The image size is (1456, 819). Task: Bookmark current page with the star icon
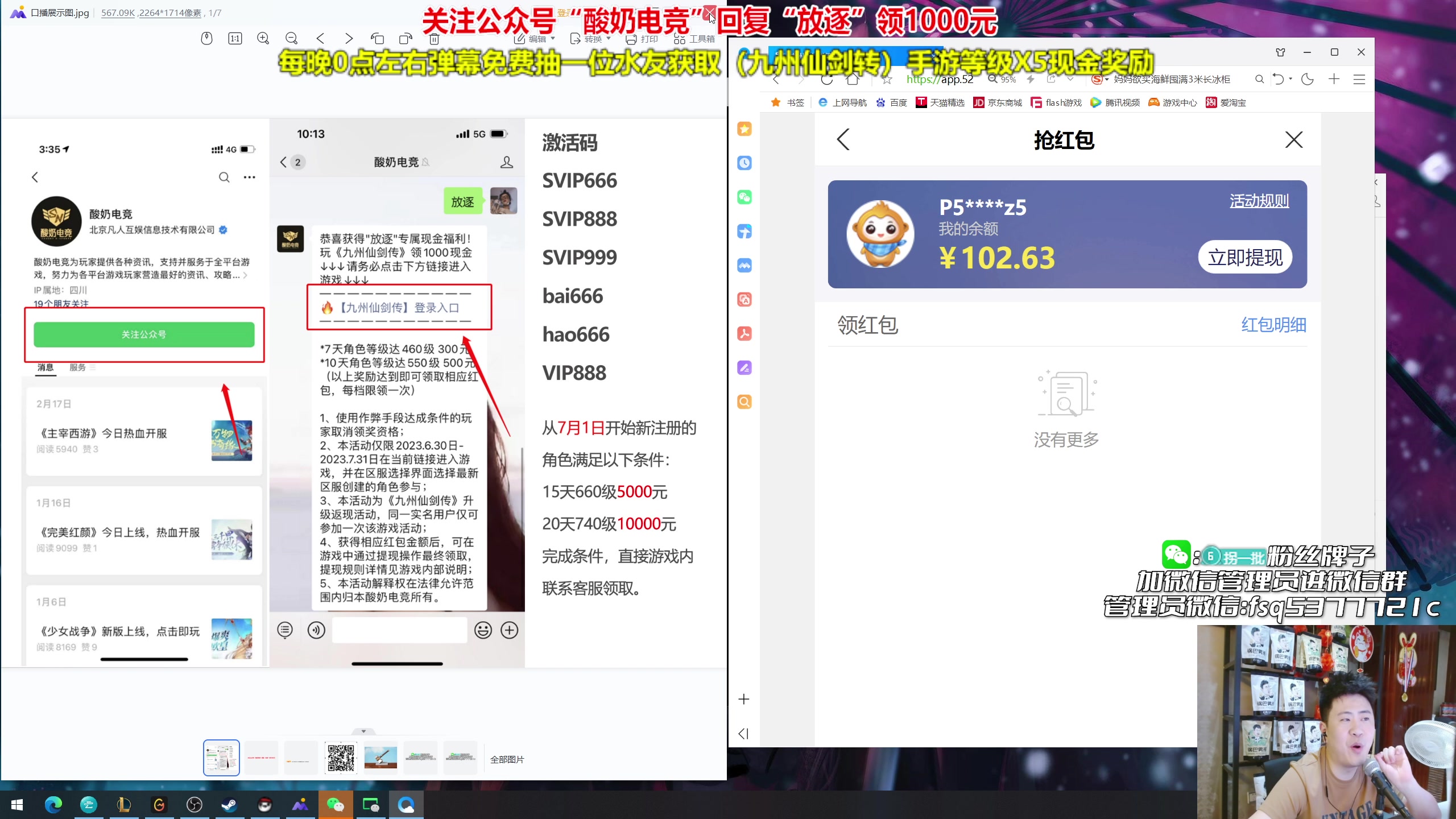[886, 80]
